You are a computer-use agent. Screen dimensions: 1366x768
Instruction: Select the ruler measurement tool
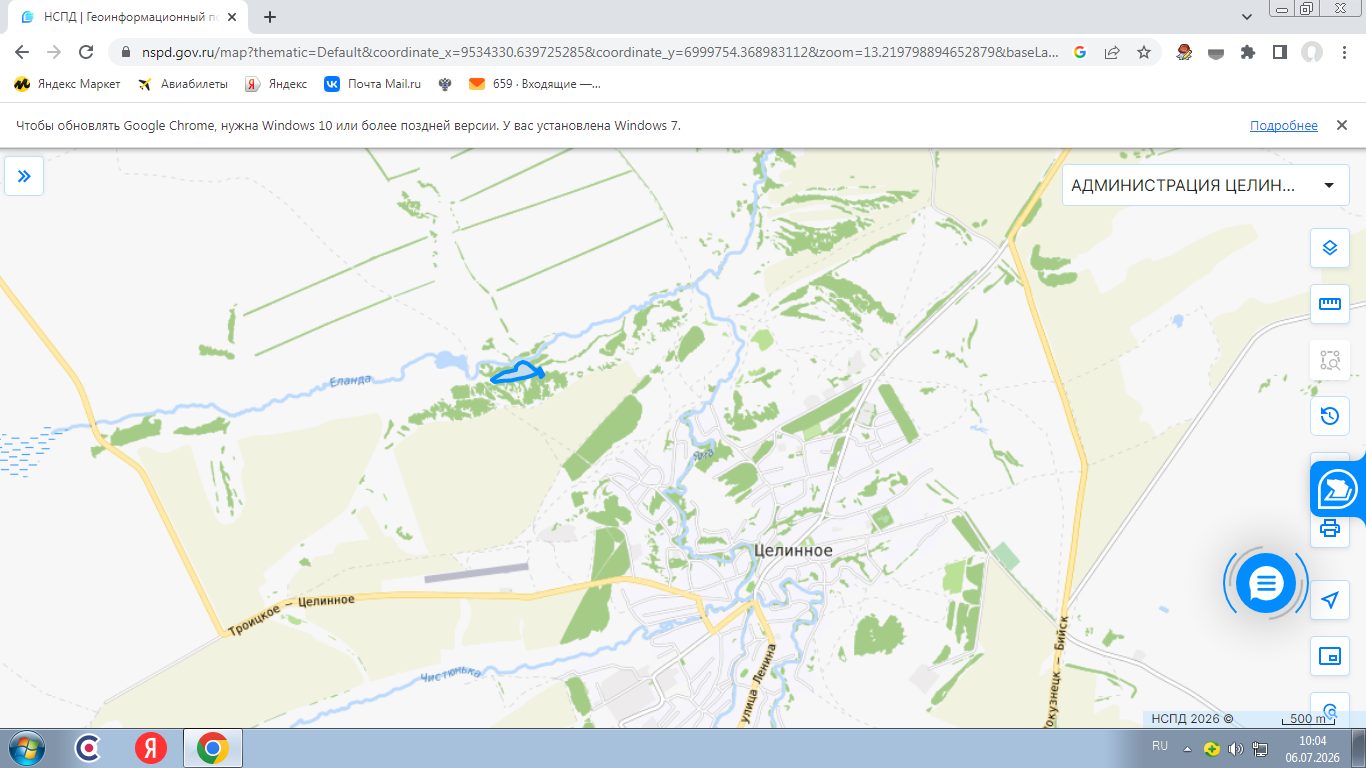coord(1329,304)
